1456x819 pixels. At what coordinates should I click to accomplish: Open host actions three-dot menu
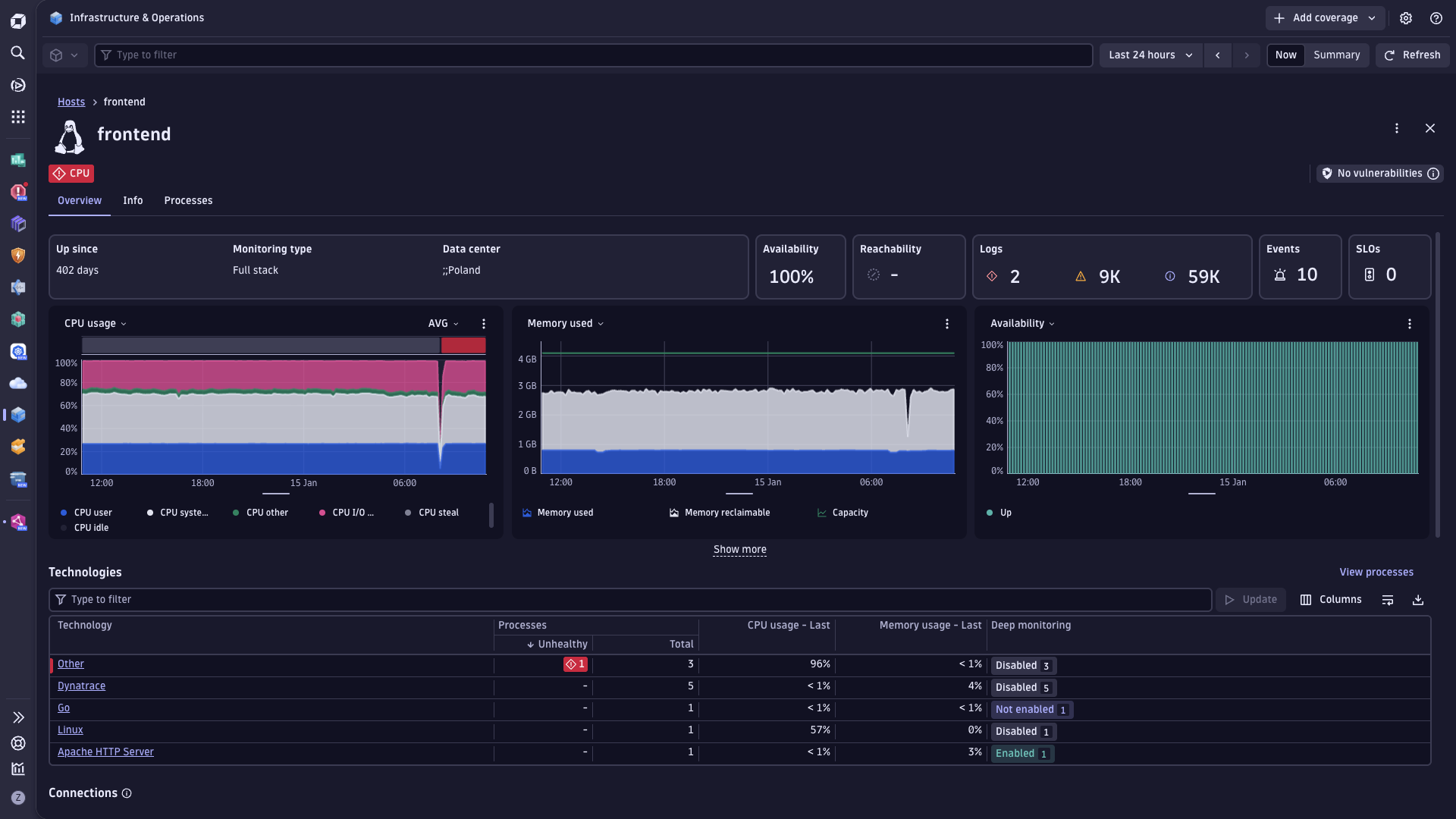click(x=1396, y=128)
